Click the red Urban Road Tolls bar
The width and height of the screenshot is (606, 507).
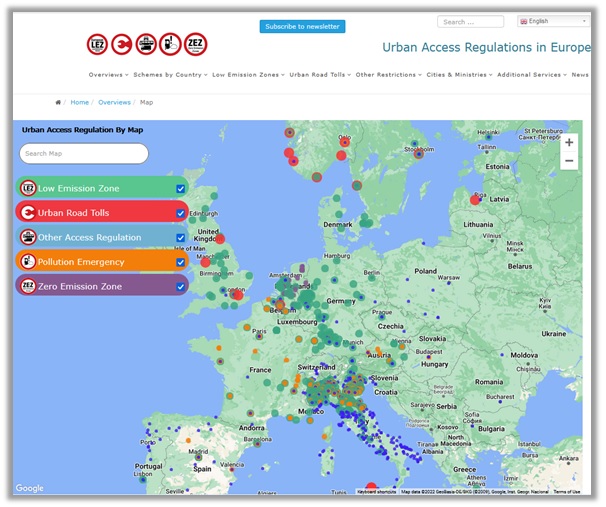point(102,213)
